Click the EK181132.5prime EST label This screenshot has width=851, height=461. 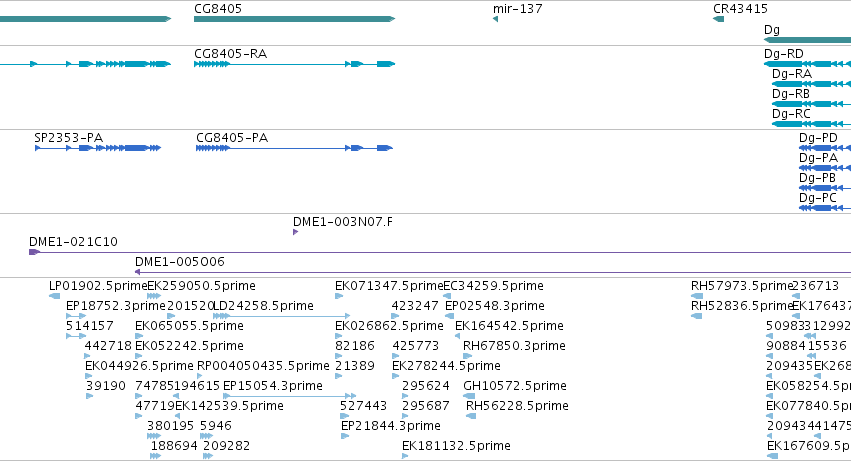click(x=456, y=447)
